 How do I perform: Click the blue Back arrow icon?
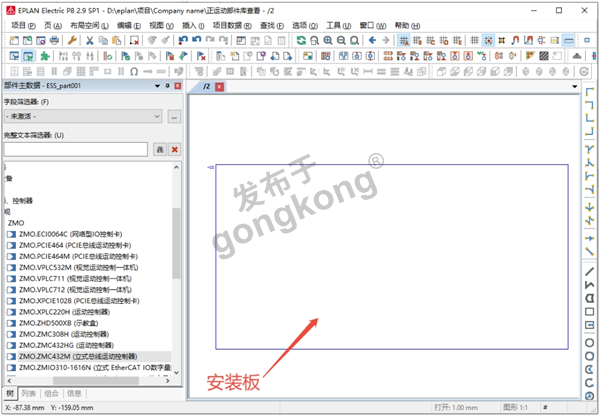372,40
